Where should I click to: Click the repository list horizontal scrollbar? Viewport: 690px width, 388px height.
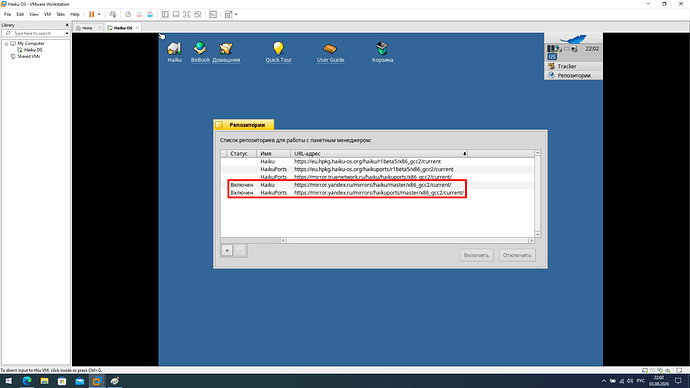[x=407, y=241]
